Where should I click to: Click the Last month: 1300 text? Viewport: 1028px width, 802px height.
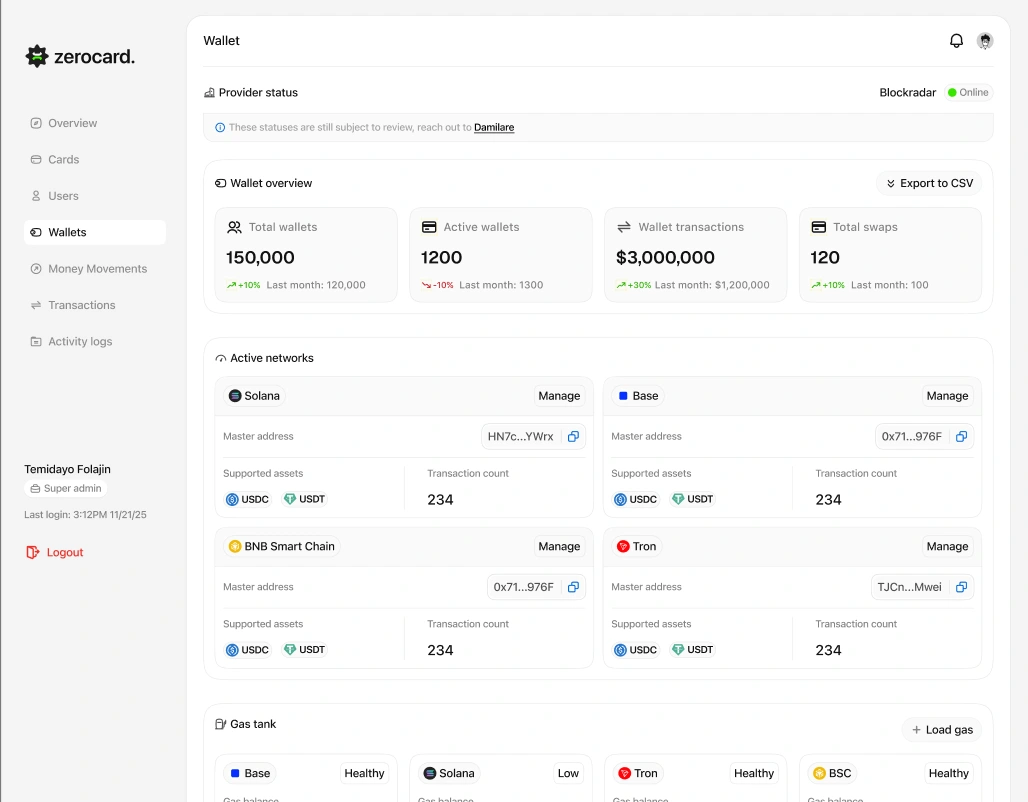click(x=501, y=285)
